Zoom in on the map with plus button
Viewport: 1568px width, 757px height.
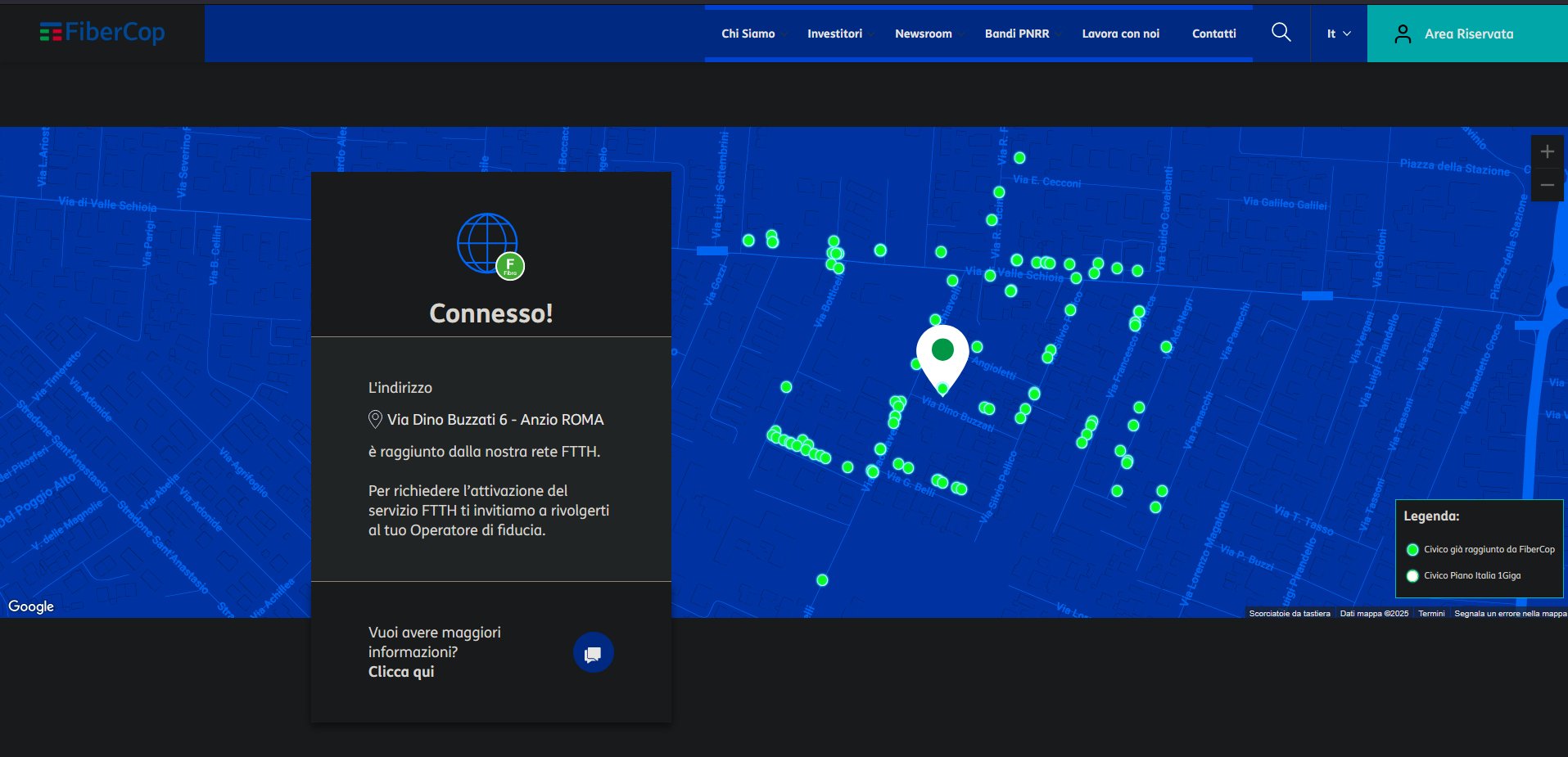(x=1547, y=151)
